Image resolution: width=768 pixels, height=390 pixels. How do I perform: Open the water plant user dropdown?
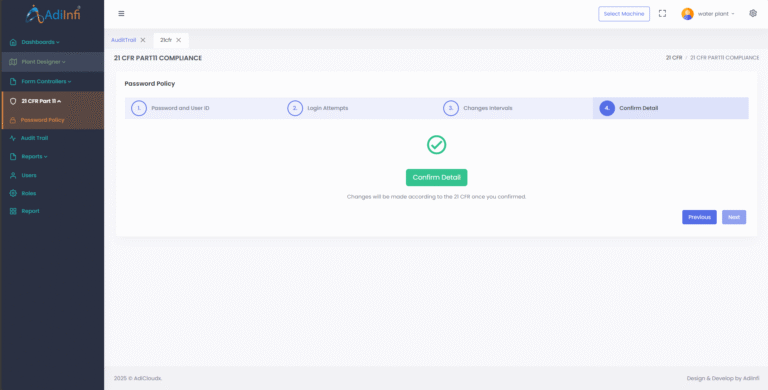(x=716, y=14)
